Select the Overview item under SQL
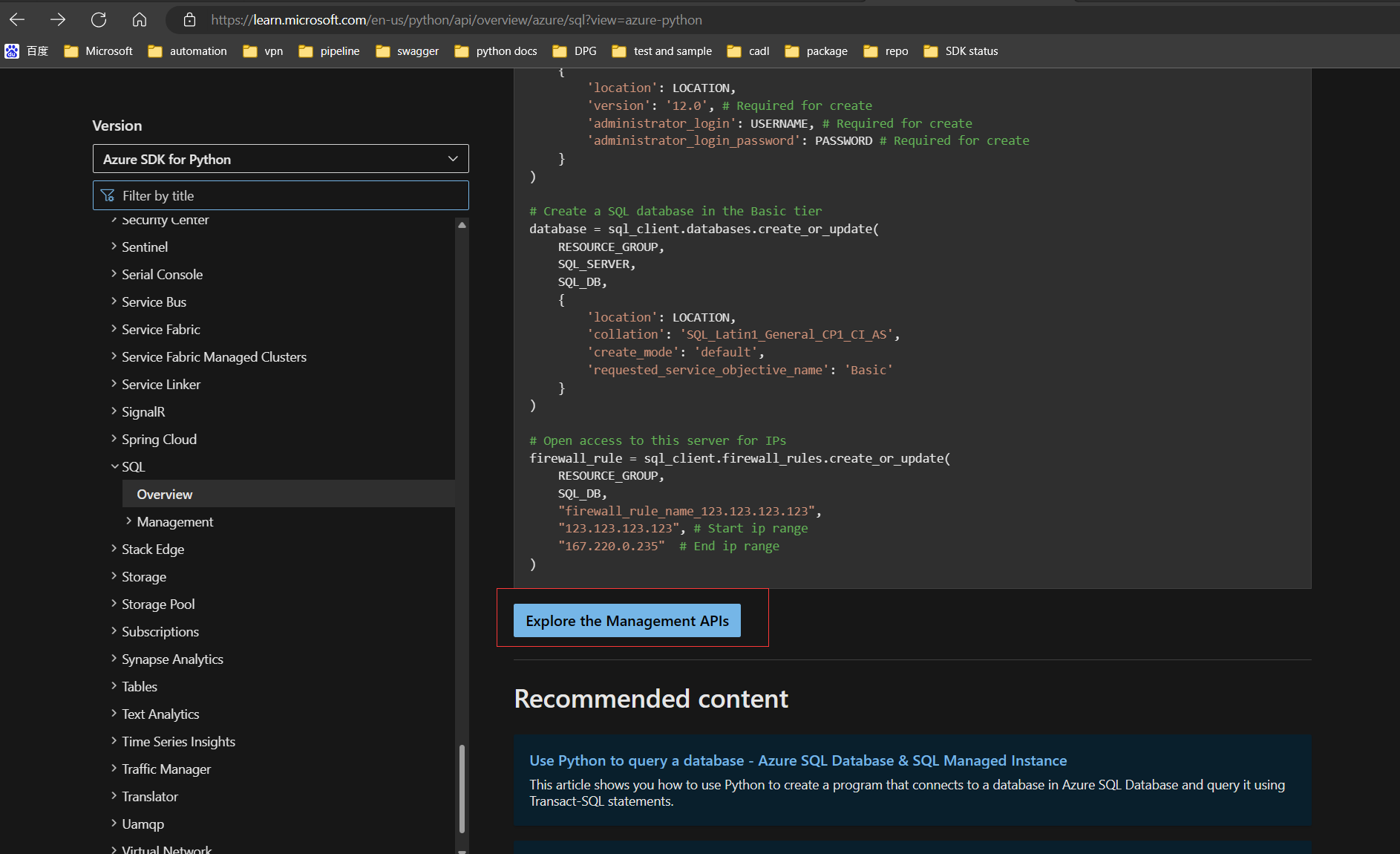The image size is (1400, 854). point(289,494)
